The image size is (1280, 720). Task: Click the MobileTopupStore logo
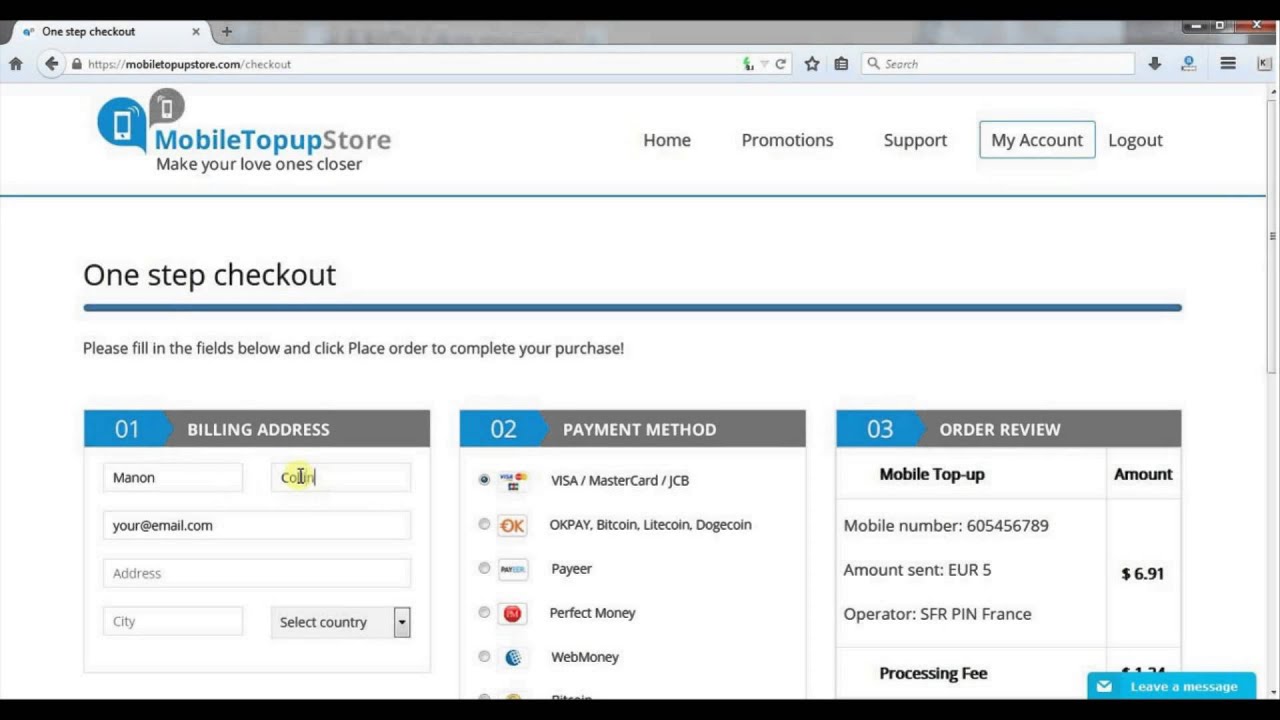(244, 132)
